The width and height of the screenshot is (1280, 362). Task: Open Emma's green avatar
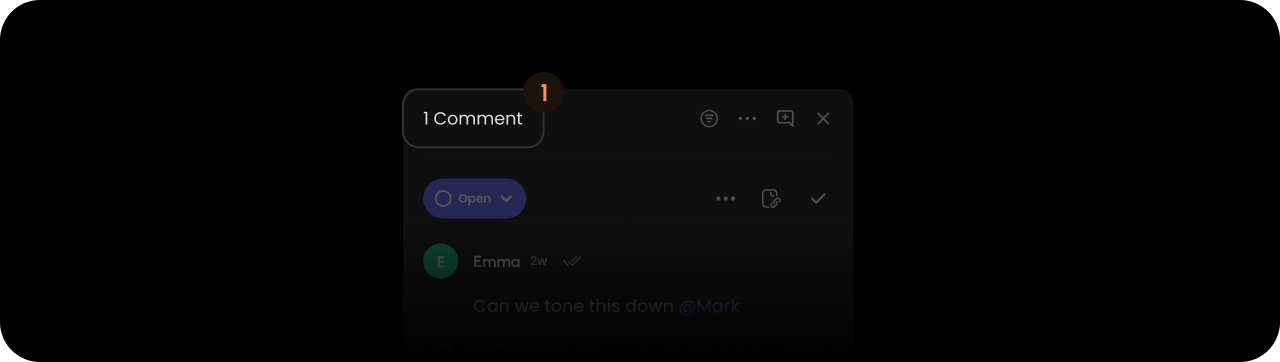[x=441, y=261]
